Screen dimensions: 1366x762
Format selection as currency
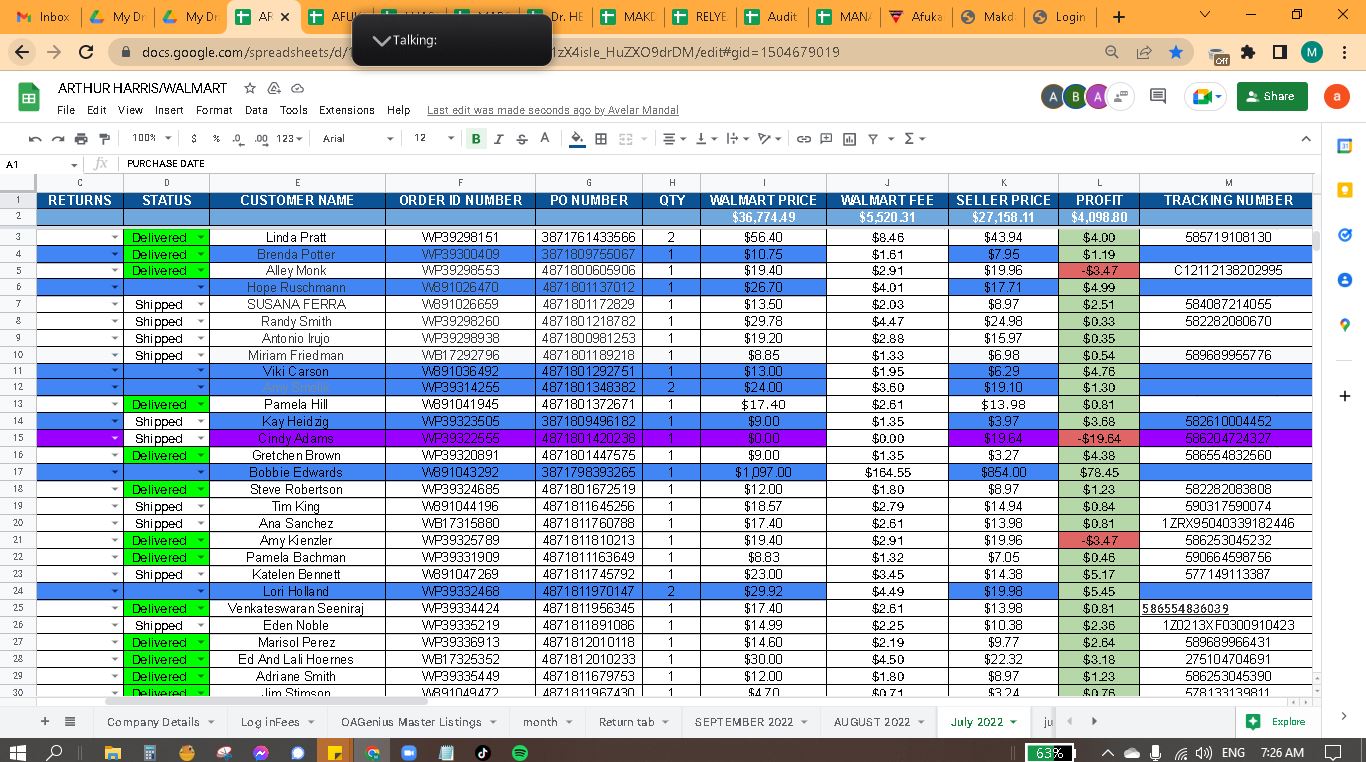pos(193,139)
